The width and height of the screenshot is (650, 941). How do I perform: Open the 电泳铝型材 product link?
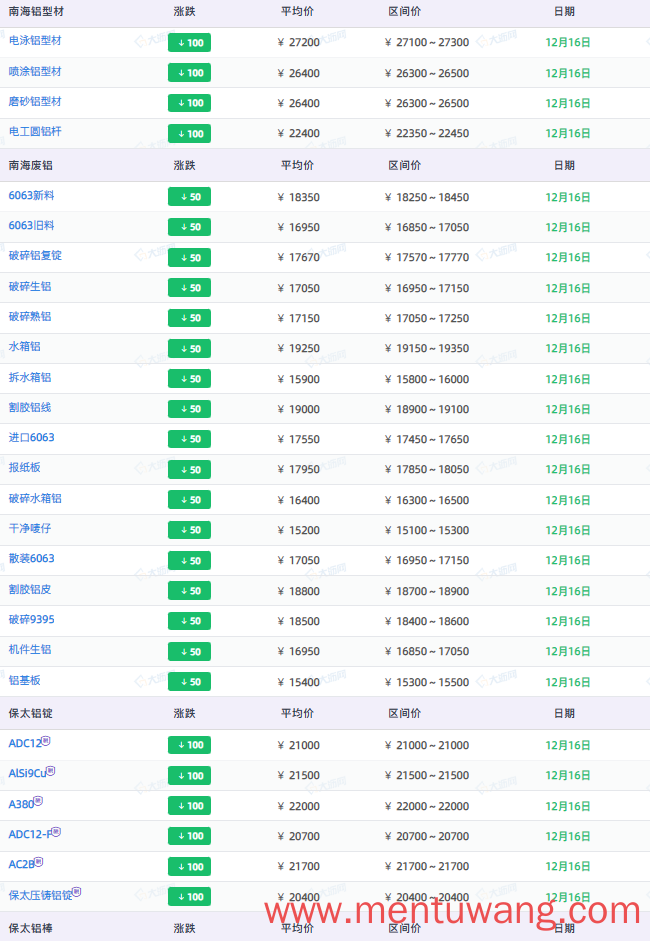tap(35, 41)
